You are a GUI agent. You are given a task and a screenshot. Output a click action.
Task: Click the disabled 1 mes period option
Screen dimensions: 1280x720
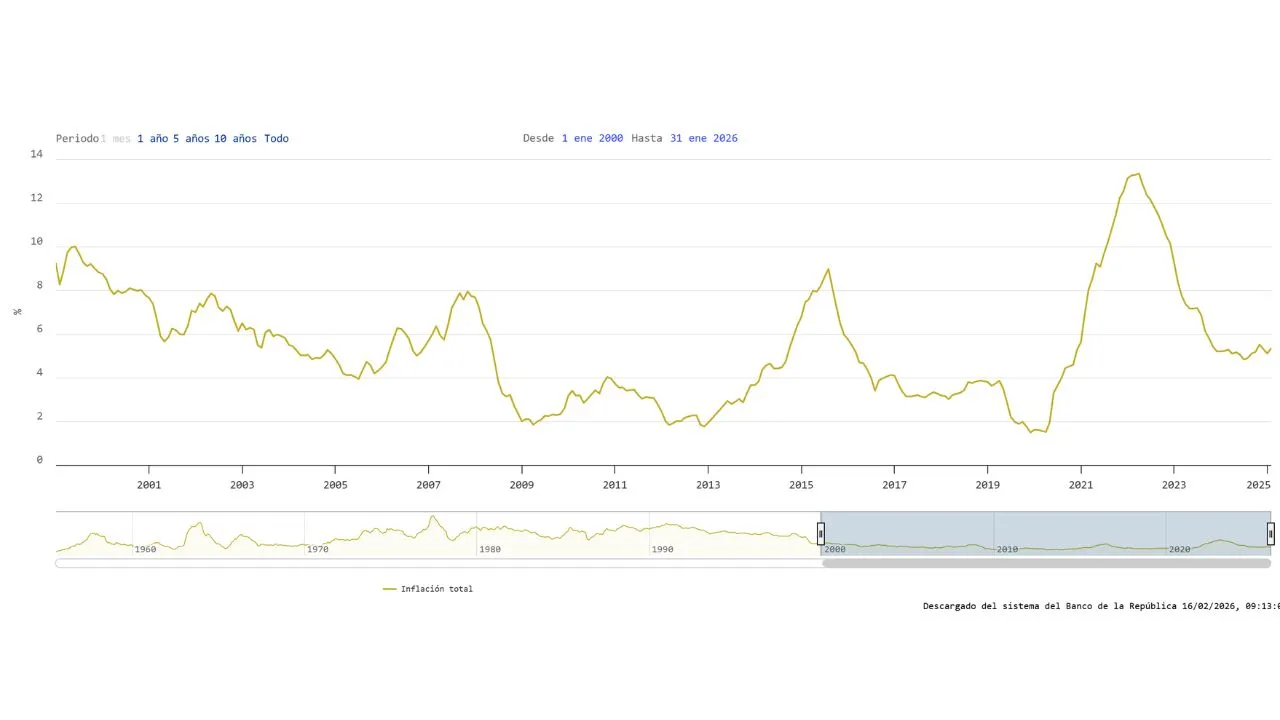coord(115,138)
